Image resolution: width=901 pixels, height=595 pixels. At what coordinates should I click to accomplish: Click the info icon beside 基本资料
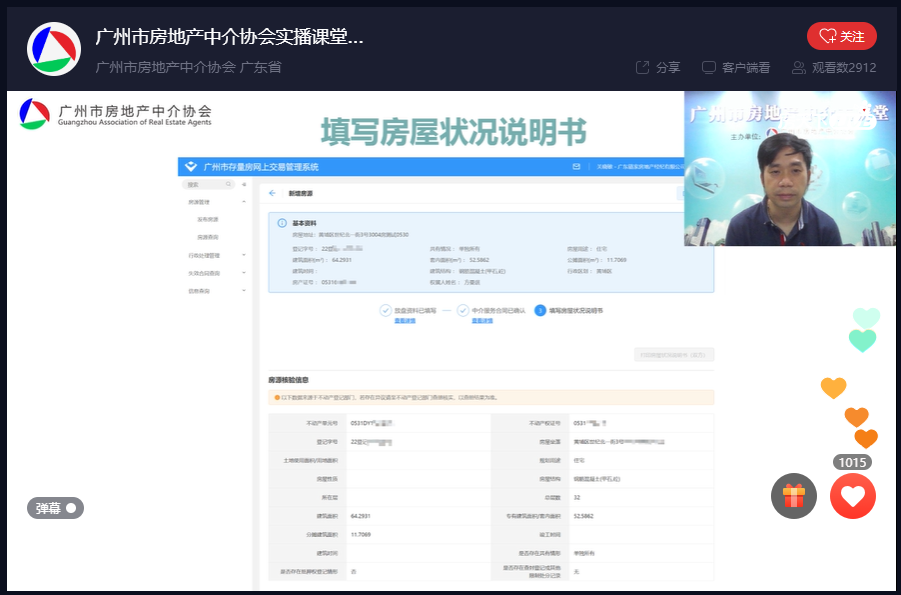[282, 223]
